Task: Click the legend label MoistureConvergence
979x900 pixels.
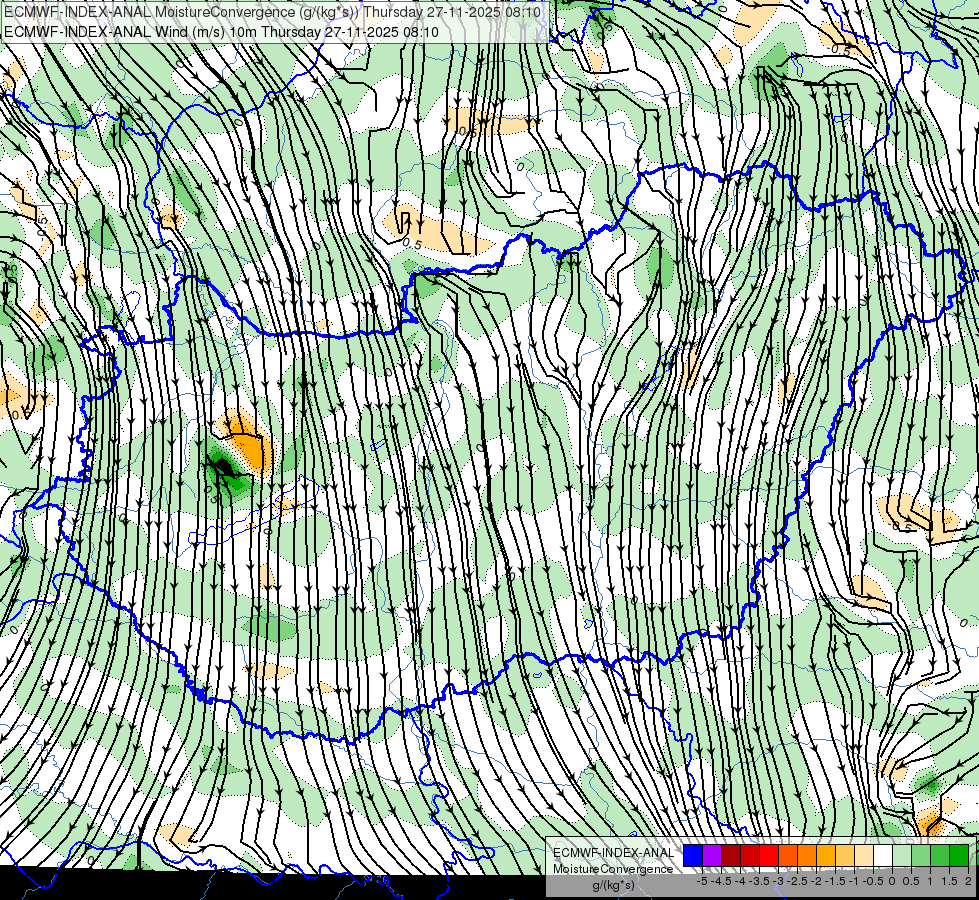Action: click(x=613, y=869)
